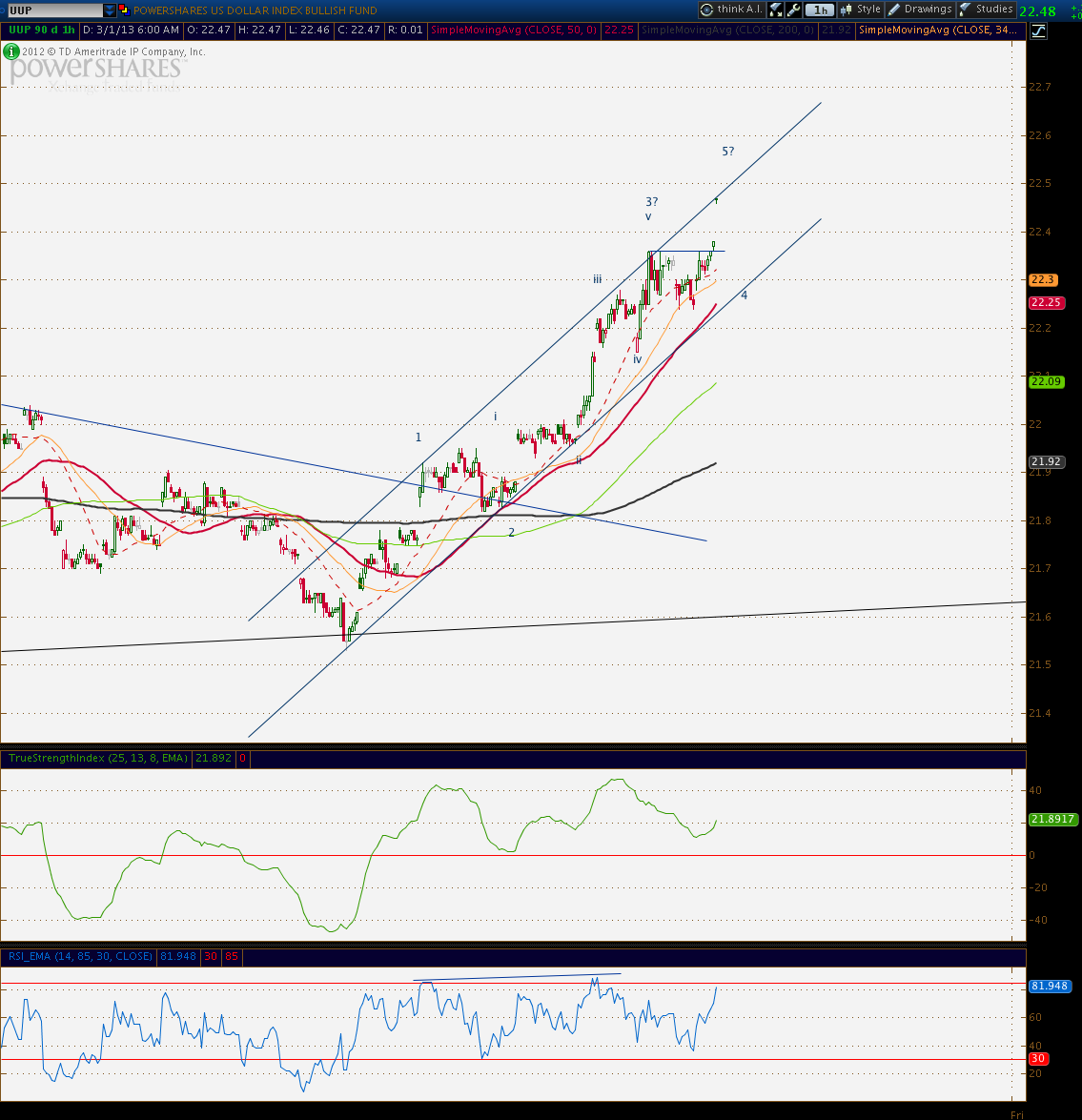Open the Style menu
The image size is (1082, 1120).
861,10
